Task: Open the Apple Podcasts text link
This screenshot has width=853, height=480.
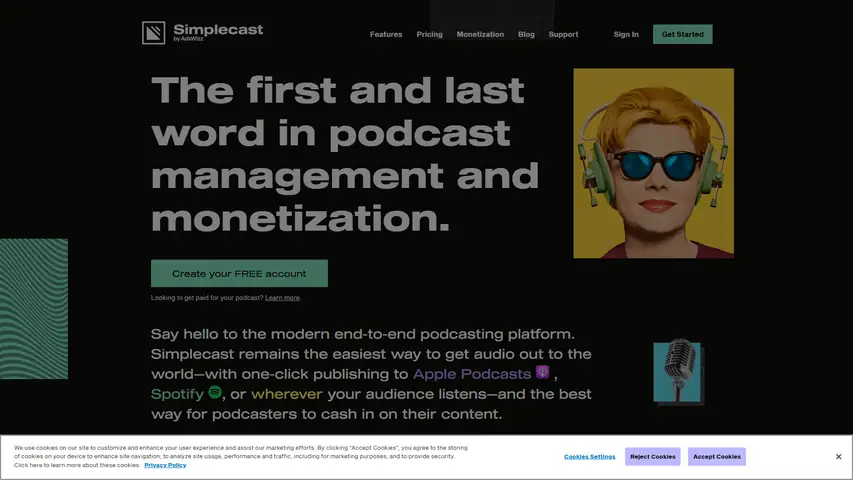Action: pyautogui.click(x=472, y=374)
